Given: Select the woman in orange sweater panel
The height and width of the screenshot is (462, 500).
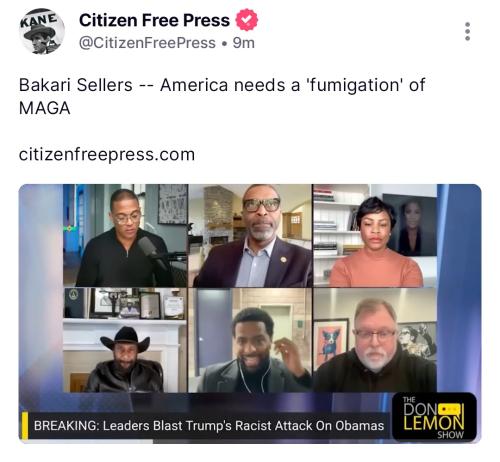Looking at the screenshot, I should (x=375, y=235).
